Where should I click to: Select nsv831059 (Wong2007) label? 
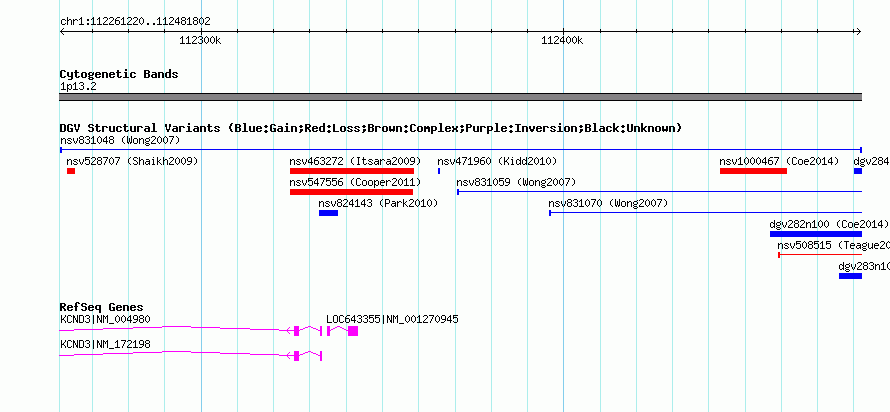[517, 182]
